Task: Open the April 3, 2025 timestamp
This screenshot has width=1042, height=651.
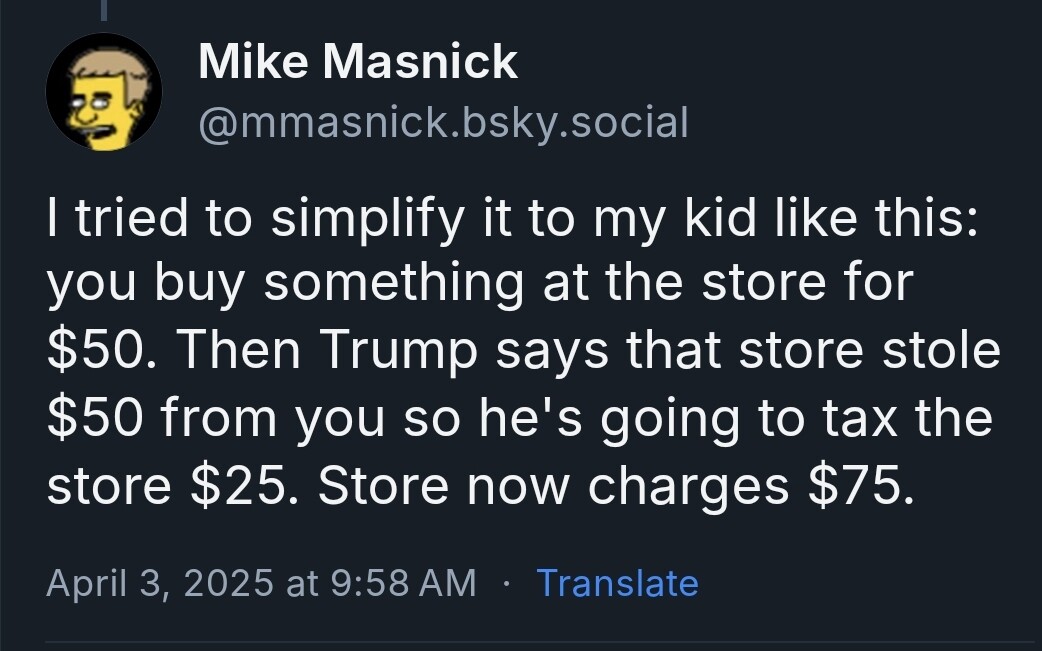Action: tap(261, 583)
